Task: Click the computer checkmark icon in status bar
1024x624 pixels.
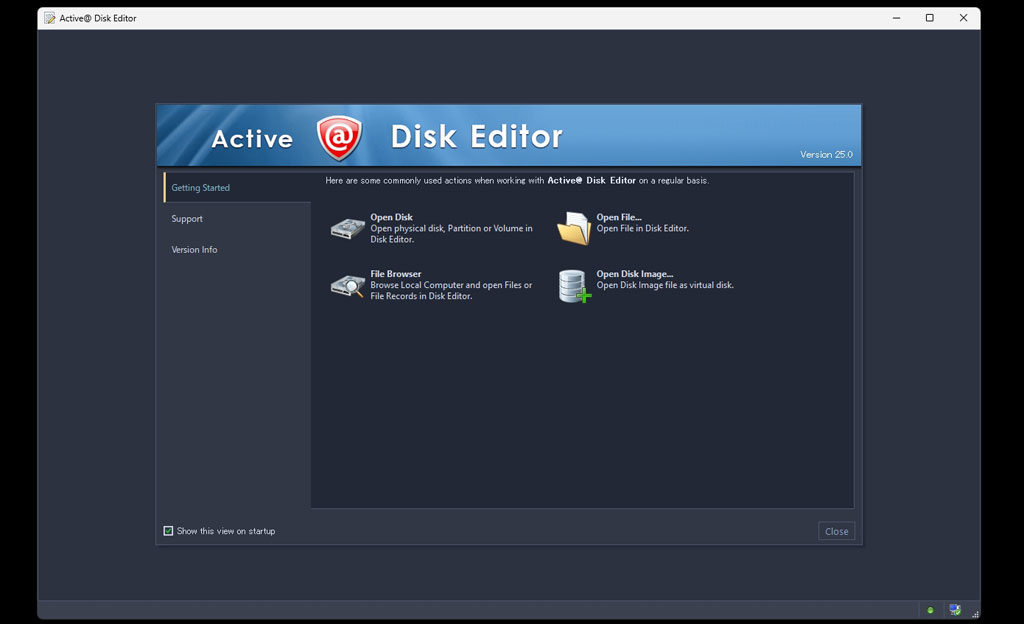Action: (x=955, y=610)
